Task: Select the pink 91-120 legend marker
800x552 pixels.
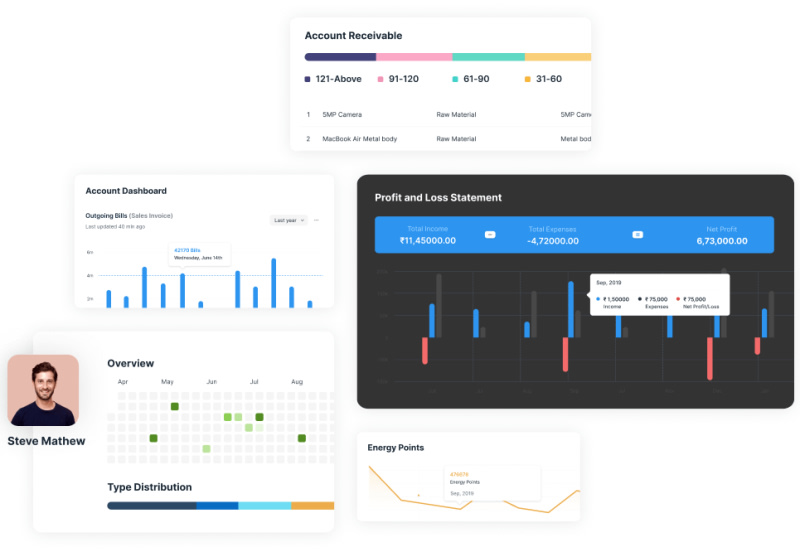Action: 380,79
